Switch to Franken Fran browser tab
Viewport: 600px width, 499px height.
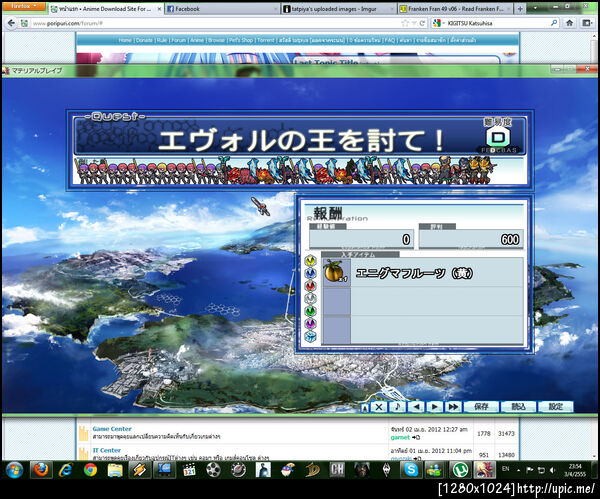click(x=455, y=9)
